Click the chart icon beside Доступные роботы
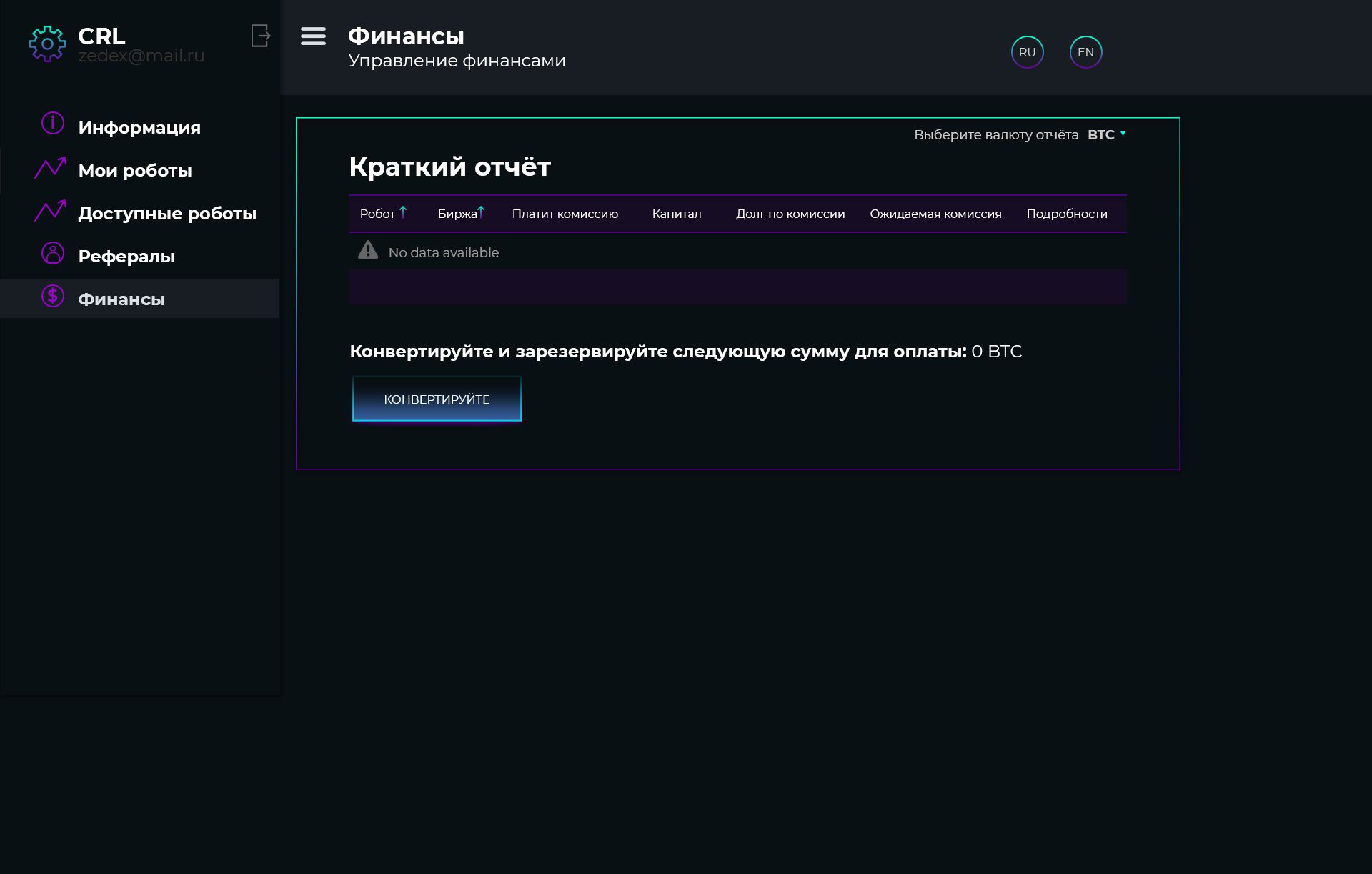Image resolution: width=1372 pixels, height=874 pixels. click(50, 211)
